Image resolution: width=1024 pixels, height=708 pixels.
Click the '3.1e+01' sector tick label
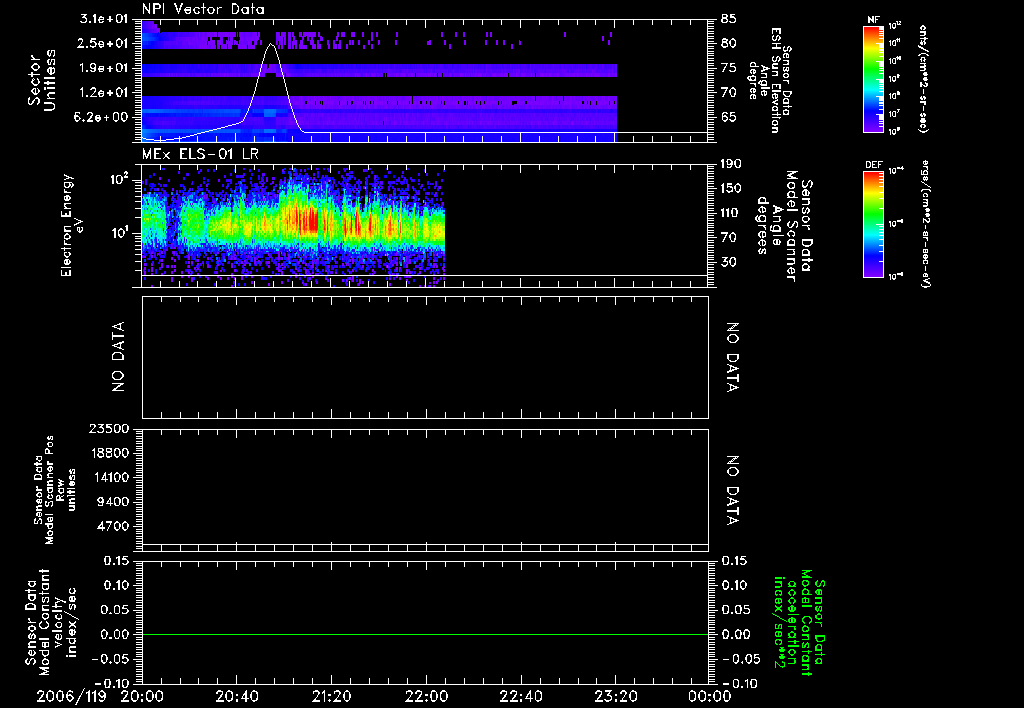[x=103, y=18]
